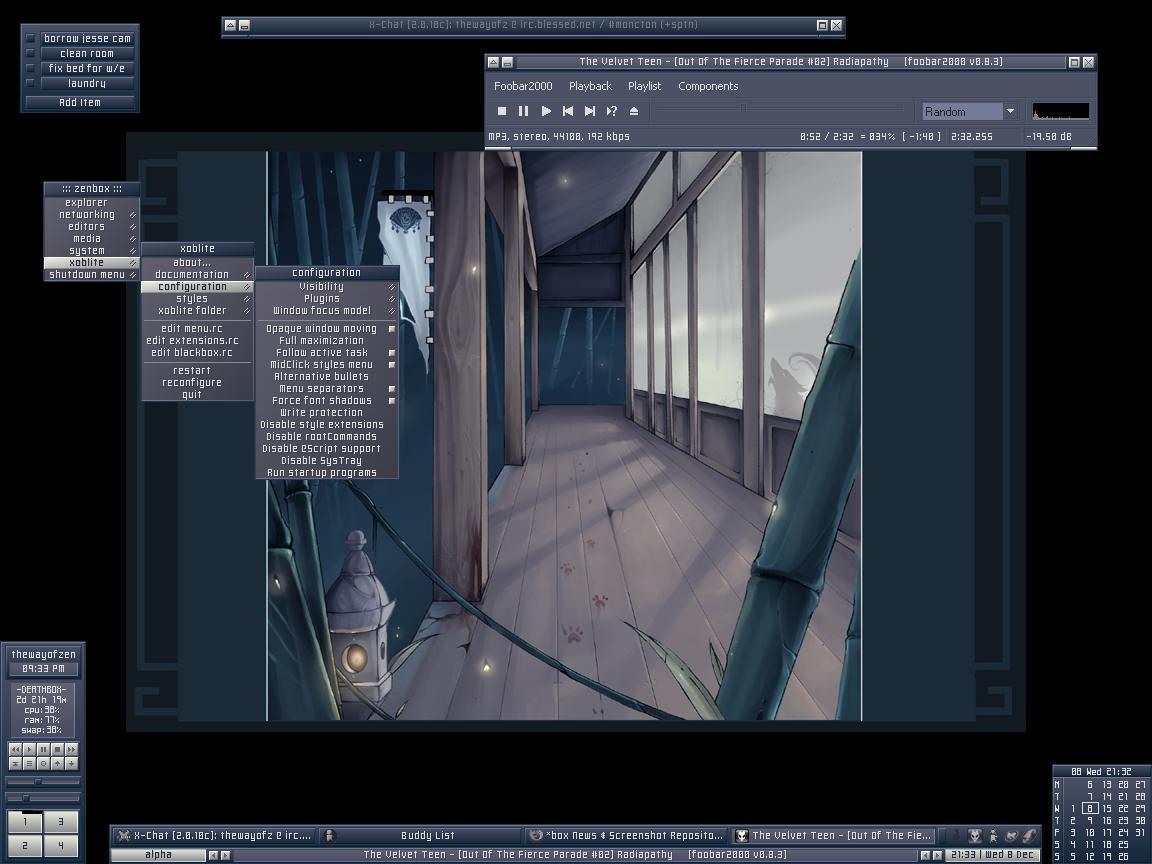Click the eject/open icon in foobar2000

pos(633,111)
